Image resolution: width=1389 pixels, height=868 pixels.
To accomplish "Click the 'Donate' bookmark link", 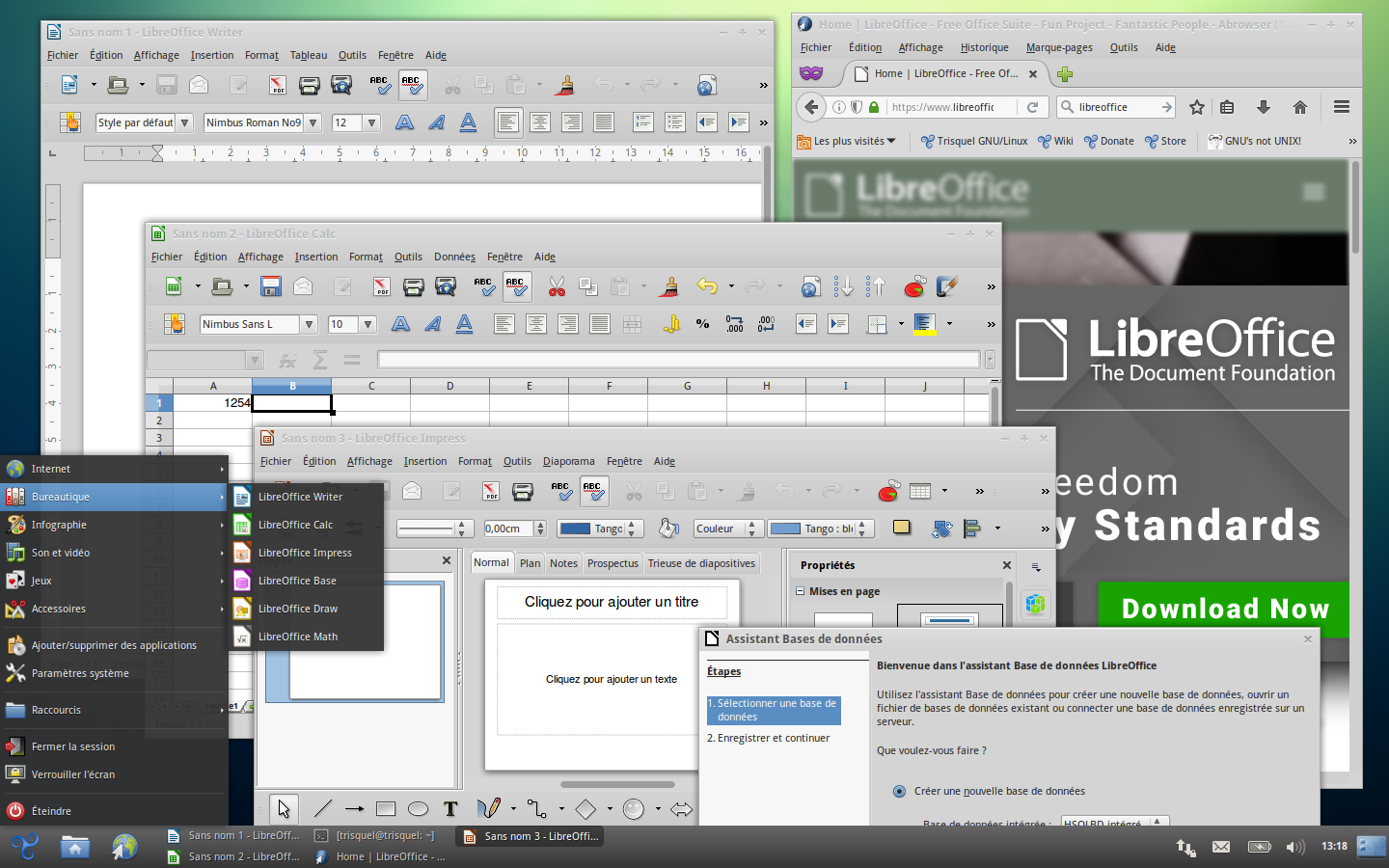I will (1109, 141).
